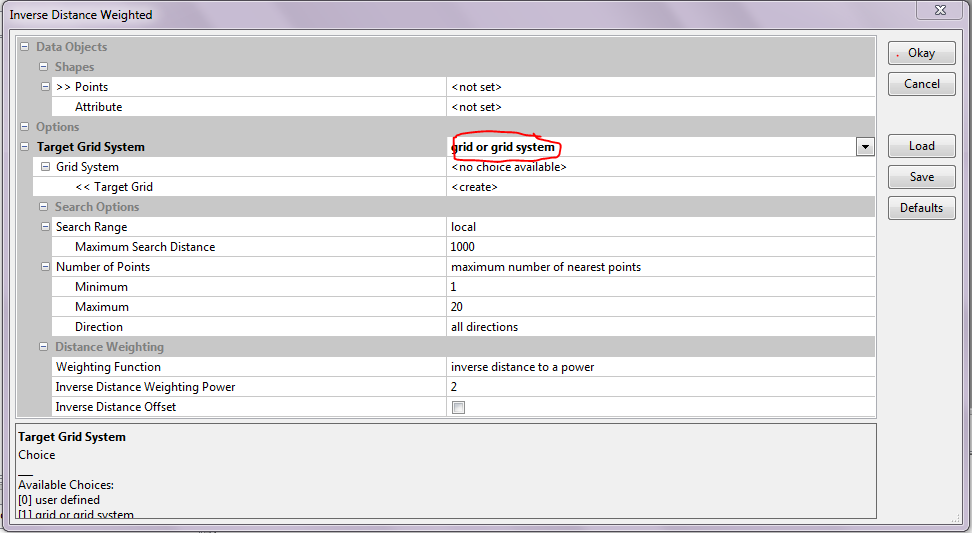
Task: Edit the Maximum Search Distance value 1000
Action: tap(660, 247)
